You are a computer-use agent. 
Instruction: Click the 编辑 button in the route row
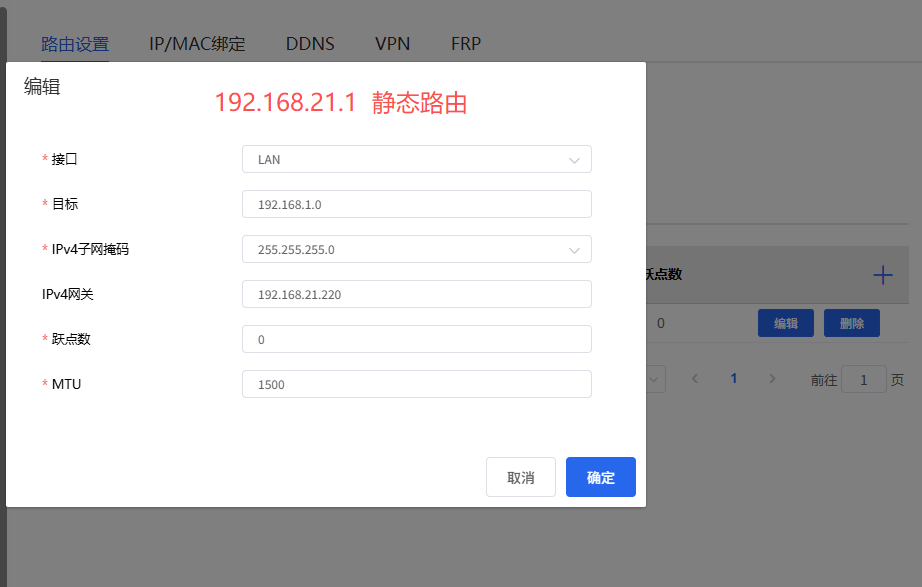click(x=785, y=323)
